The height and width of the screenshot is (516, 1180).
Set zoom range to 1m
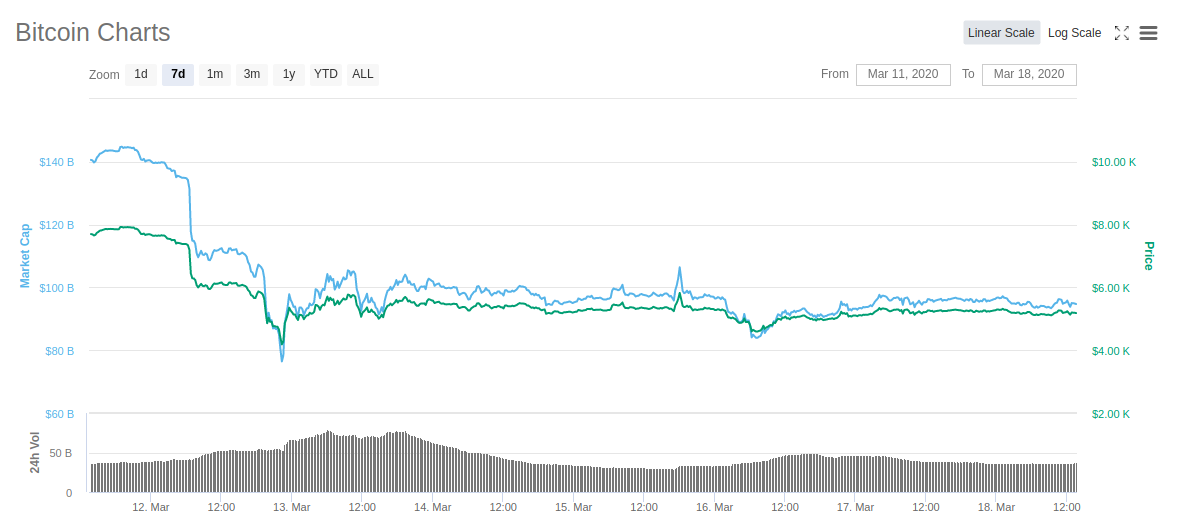click(x=215, y=74)
